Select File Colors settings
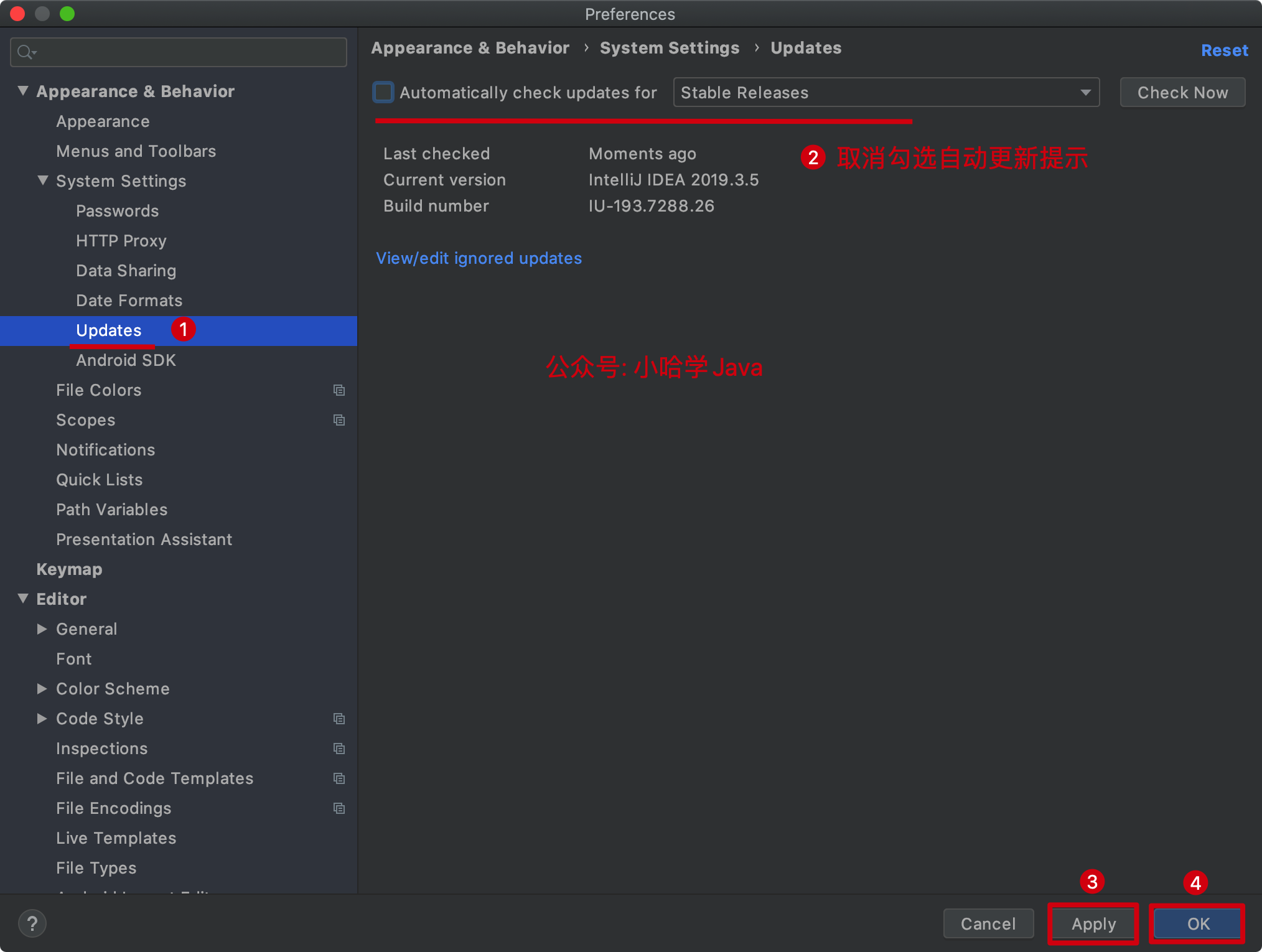Screen dimensions: 1262x952 pos(99,390)
